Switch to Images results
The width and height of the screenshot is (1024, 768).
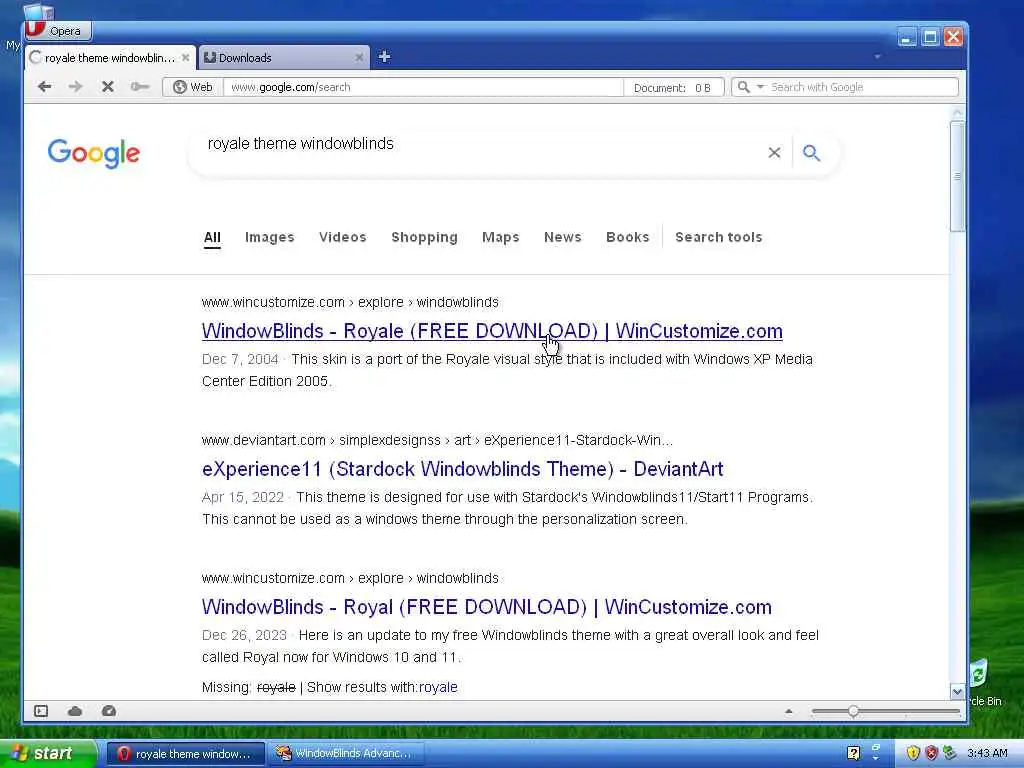pyautogui.click(x=270, y=238)
